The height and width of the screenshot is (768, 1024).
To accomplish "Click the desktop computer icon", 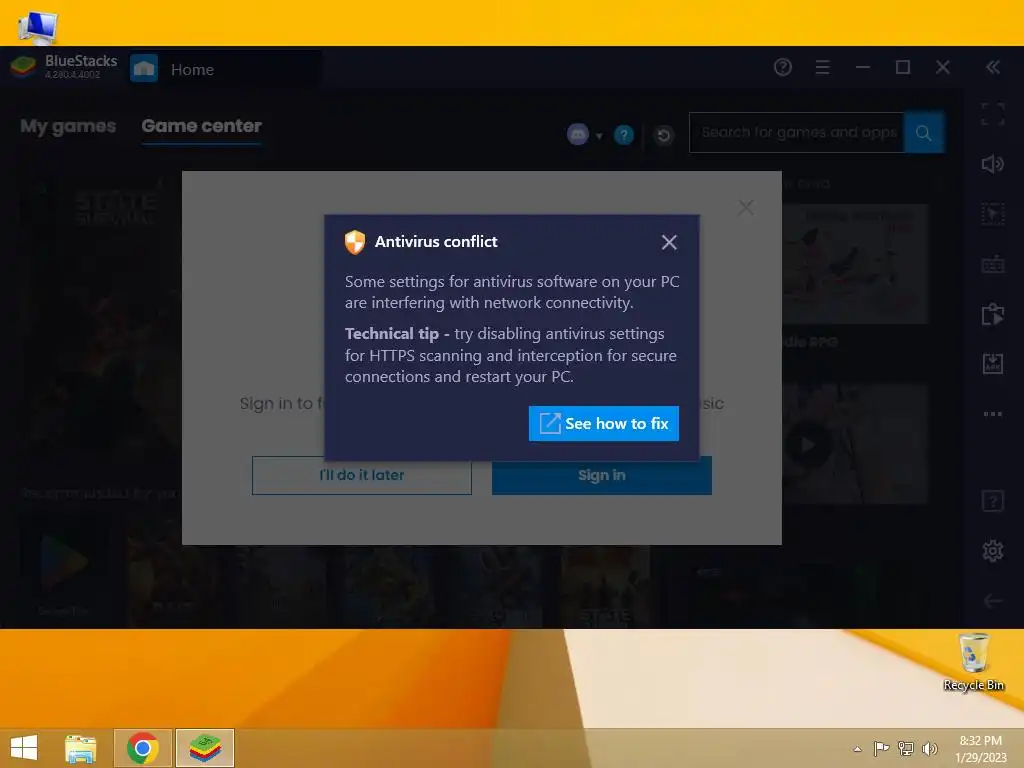I will coord(38,27).
